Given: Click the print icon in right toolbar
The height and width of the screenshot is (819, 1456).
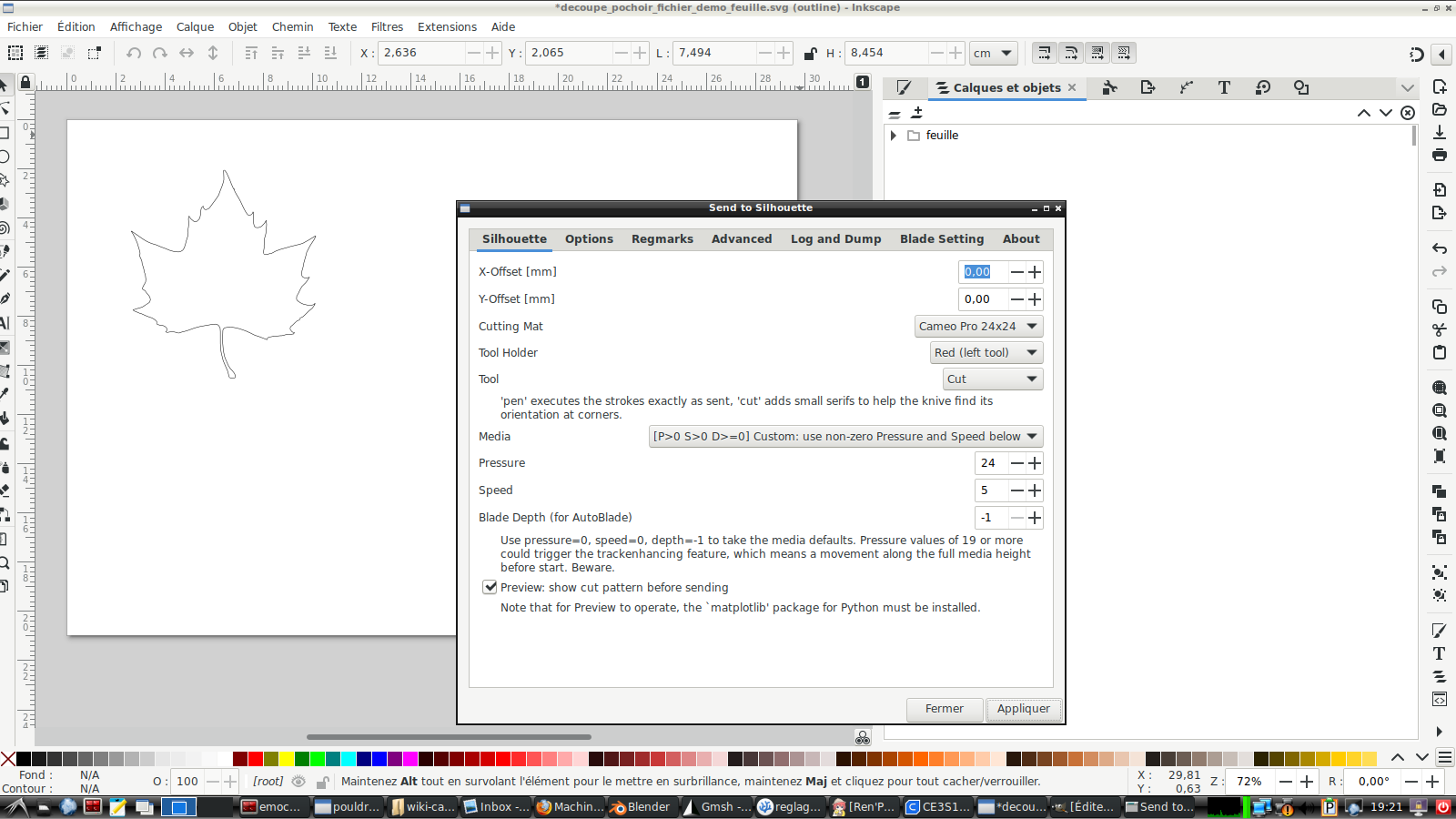Looking at the screenshot, I should [1440, 155].
